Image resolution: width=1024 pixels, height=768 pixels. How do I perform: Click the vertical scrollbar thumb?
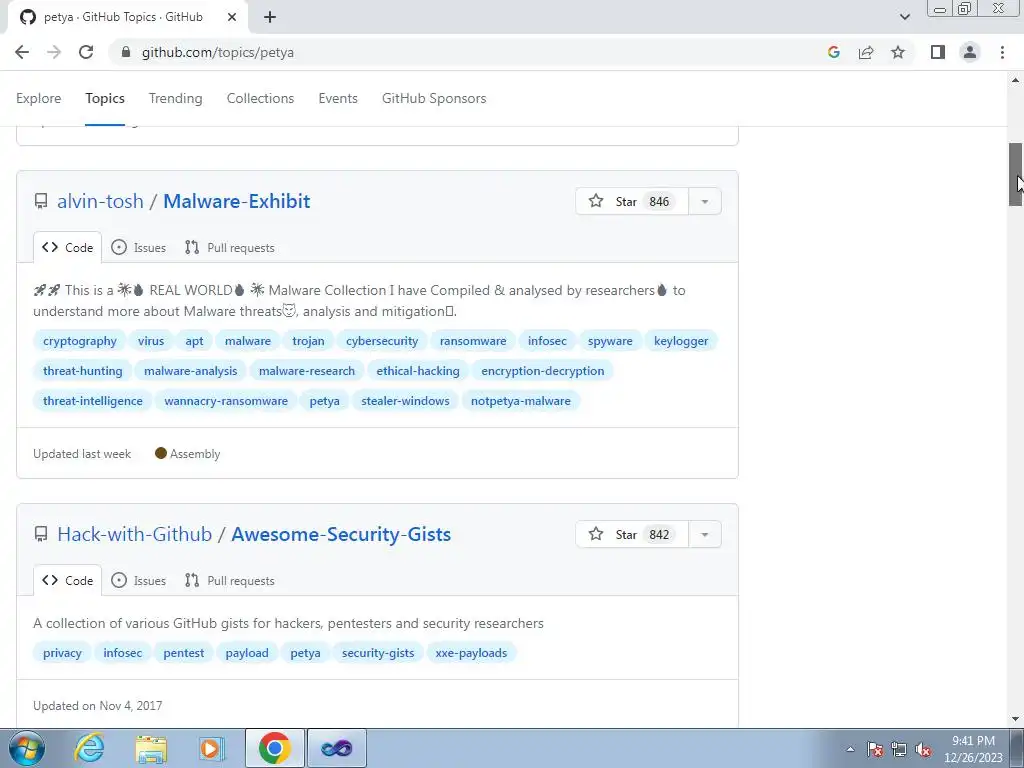[x=1015, y=174]
